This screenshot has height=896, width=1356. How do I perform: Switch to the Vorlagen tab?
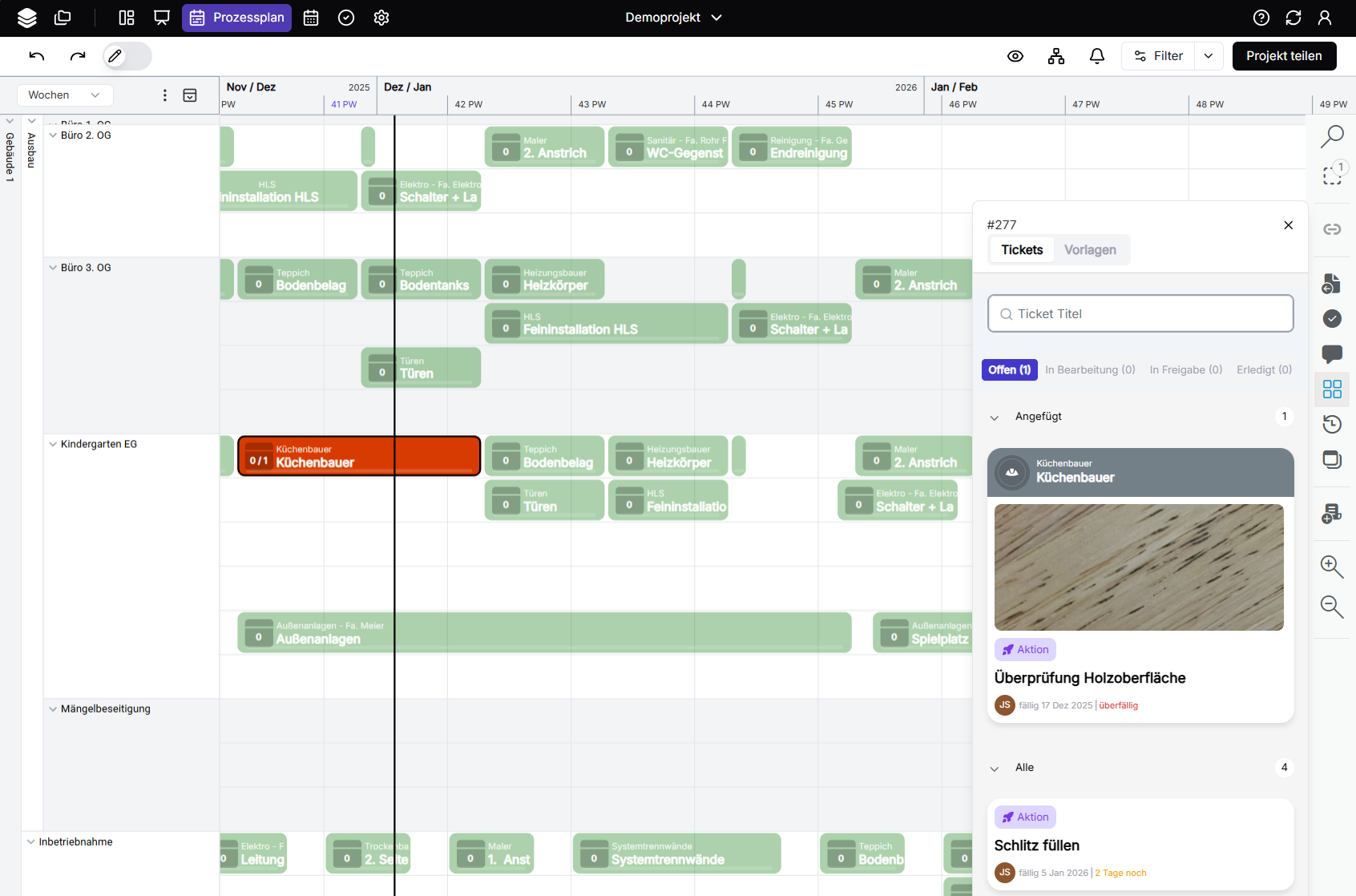1090,250
